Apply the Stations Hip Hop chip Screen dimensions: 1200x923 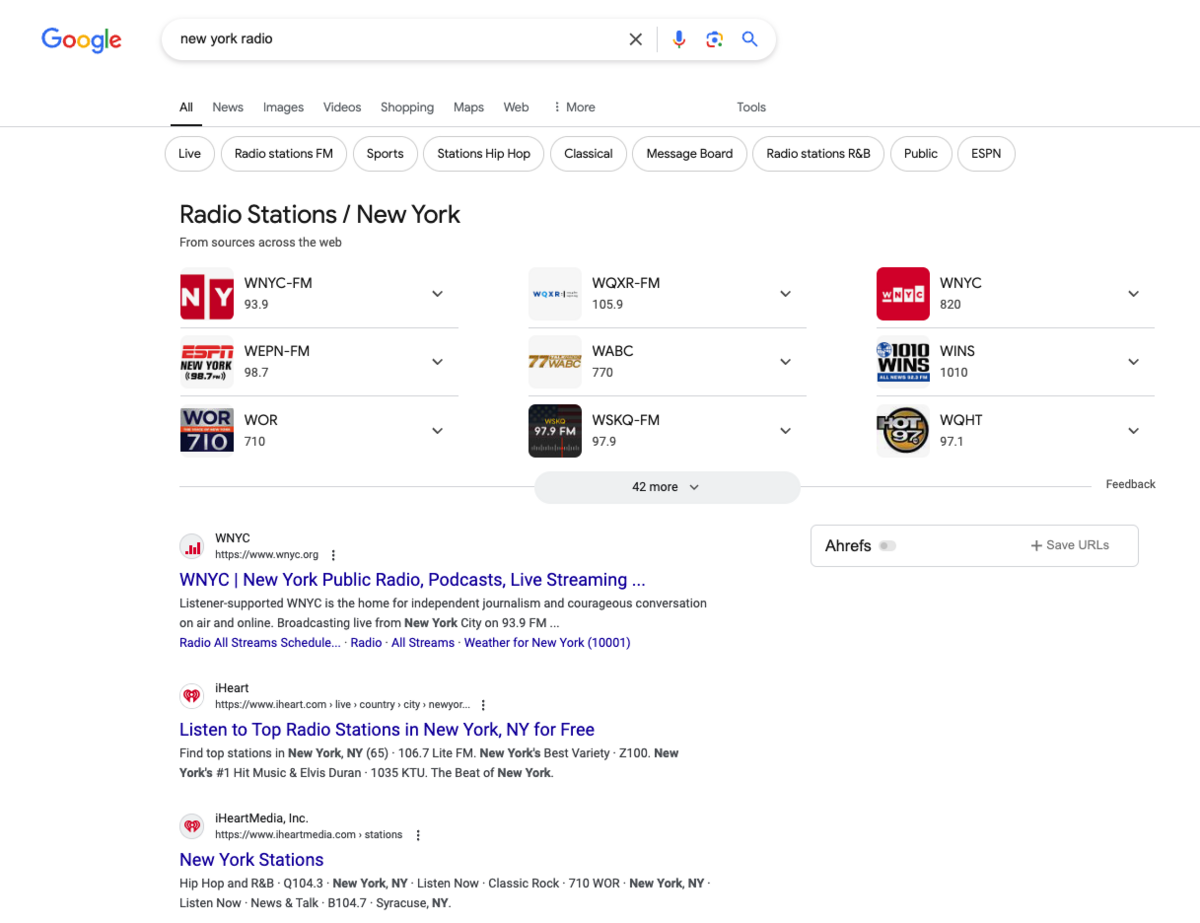(484, 154)
